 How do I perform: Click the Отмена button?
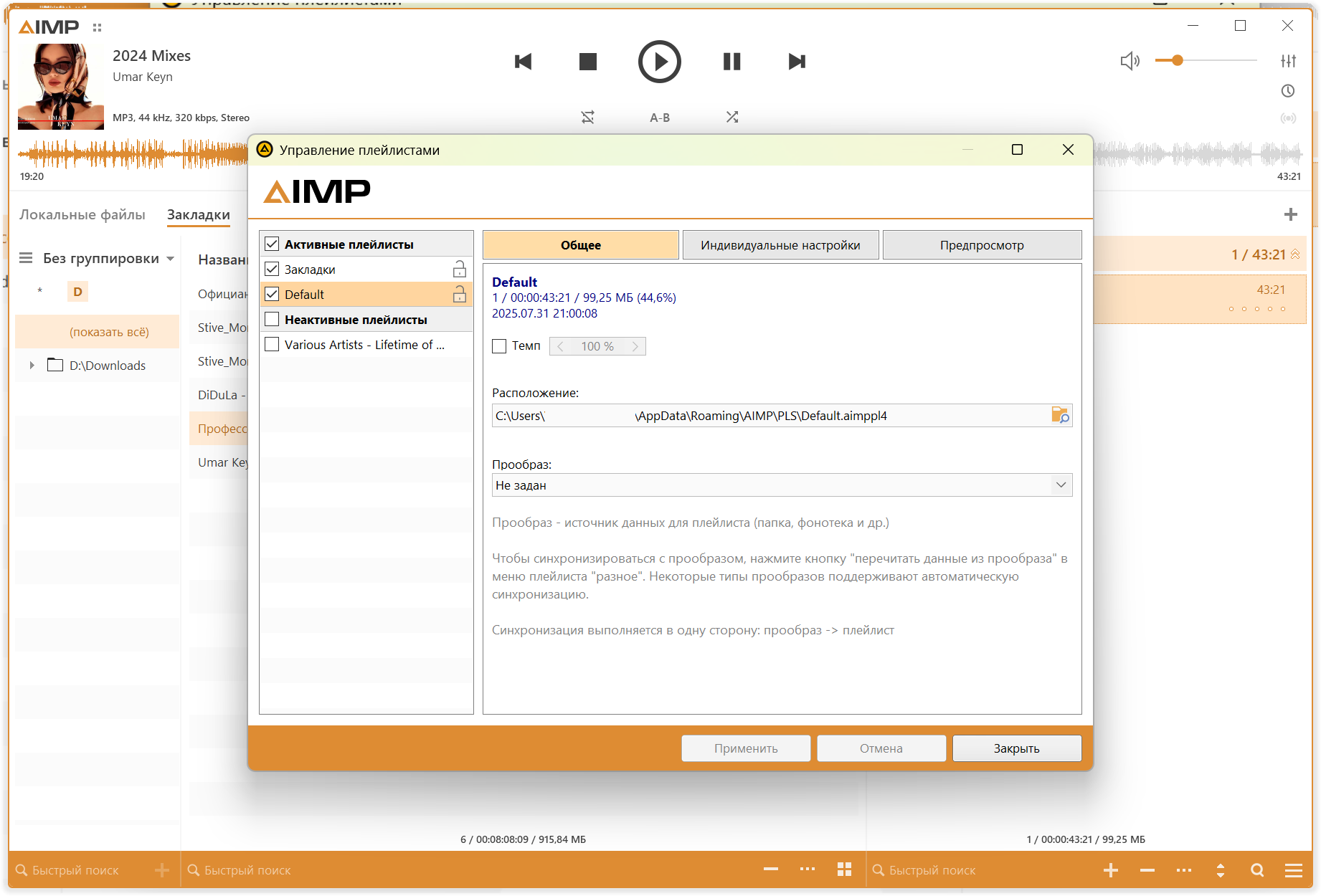pyautogui.click(x=881, y=748)
